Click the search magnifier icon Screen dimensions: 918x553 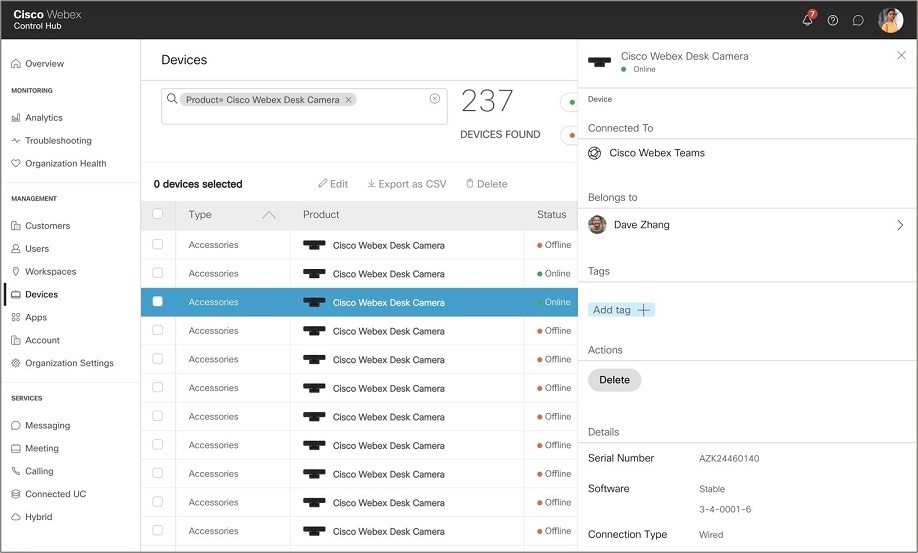coord(172,98)
